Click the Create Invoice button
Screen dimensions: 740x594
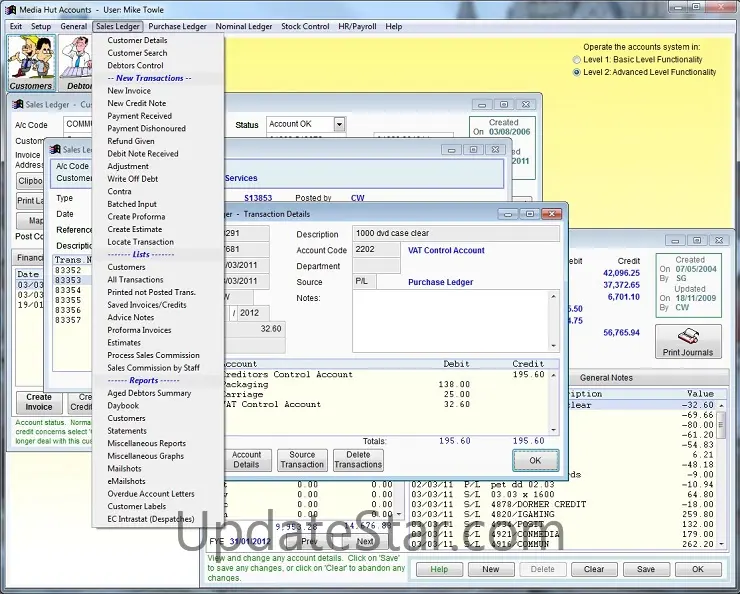[x=39, y=402]
